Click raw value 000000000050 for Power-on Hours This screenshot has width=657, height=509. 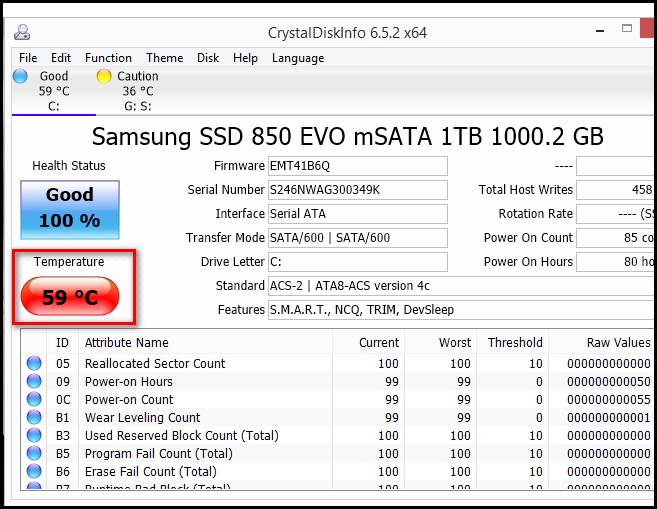tap(609, 382)
